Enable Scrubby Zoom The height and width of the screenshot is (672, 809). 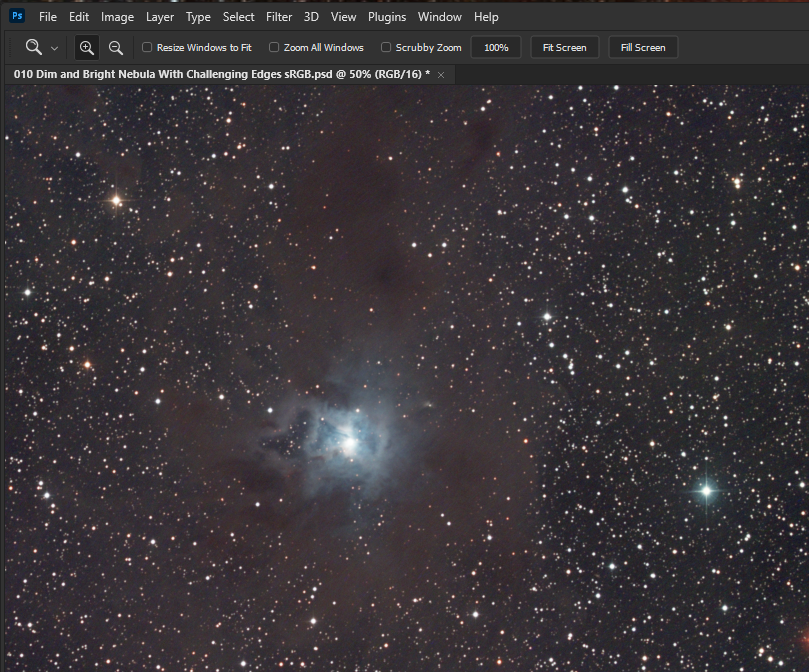pyautogui.click(x=385, y=46)
